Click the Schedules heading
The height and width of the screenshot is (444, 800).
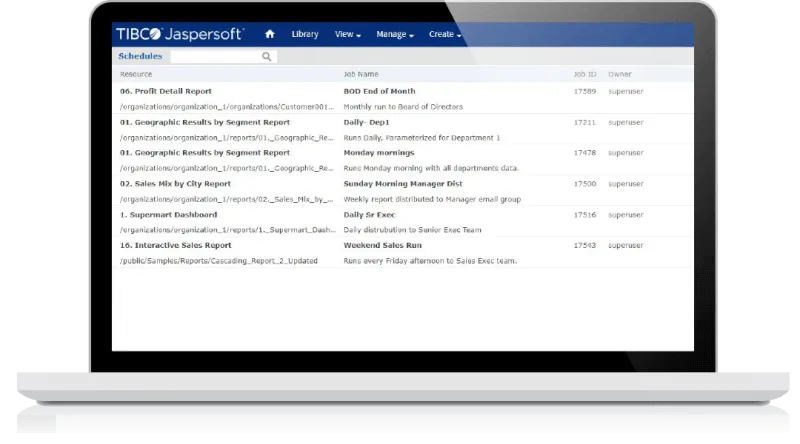[140, 56]
